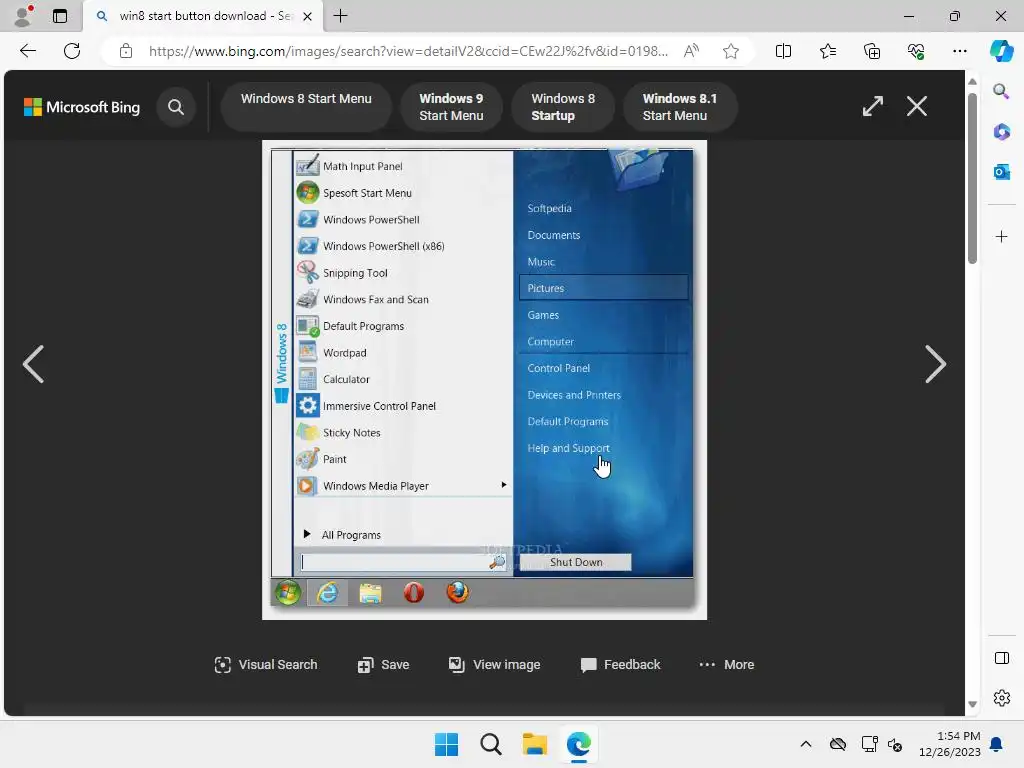Toggle the sidebar panel layout icon
Viewport: 1024px width, 768px height.
click(1001, 658)
